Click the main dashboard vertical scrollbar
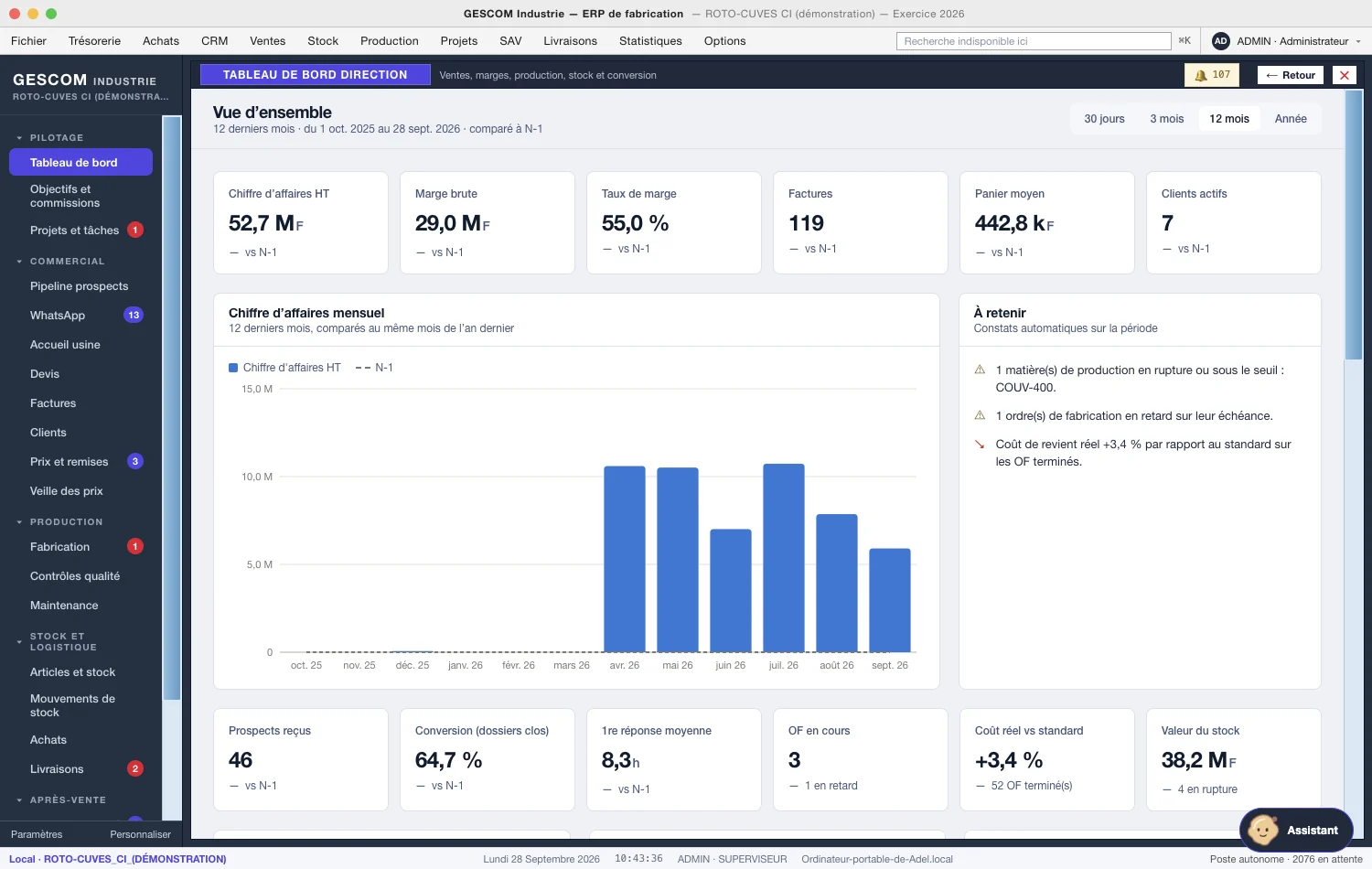 click(x=1354, y=225)
